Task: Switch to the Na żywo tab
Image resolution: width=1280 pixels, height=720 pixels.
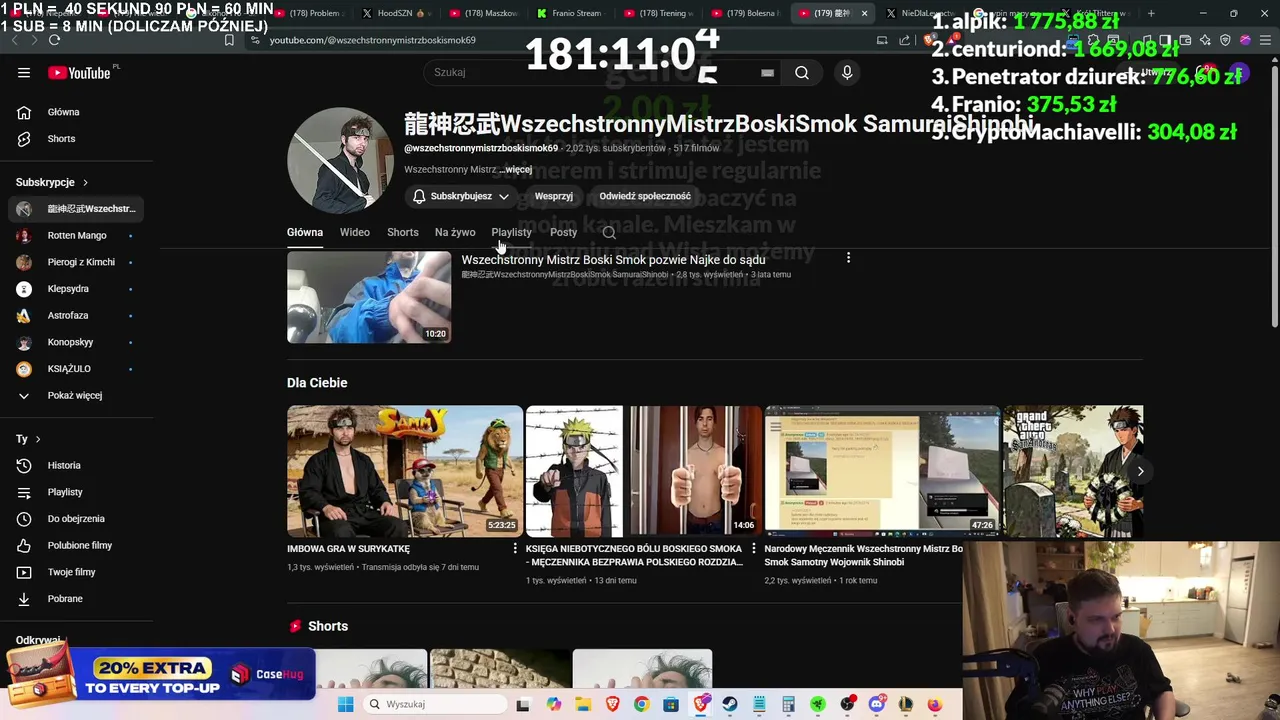Action: coord(455,232)
